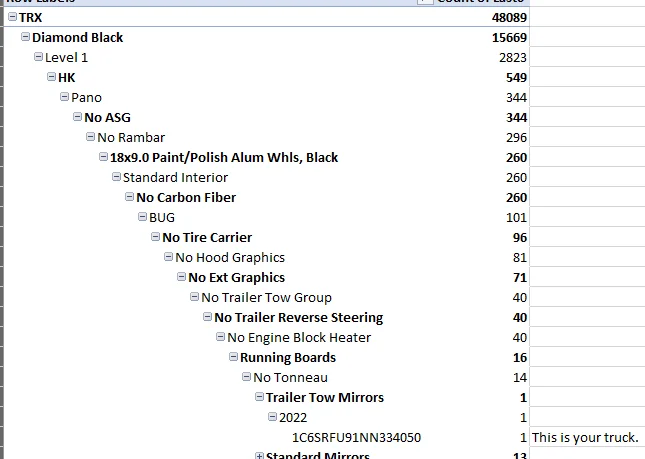Collapse the Trailer Tow Mirrors group
Screen dimensions: 645x459
pos(259,397)
